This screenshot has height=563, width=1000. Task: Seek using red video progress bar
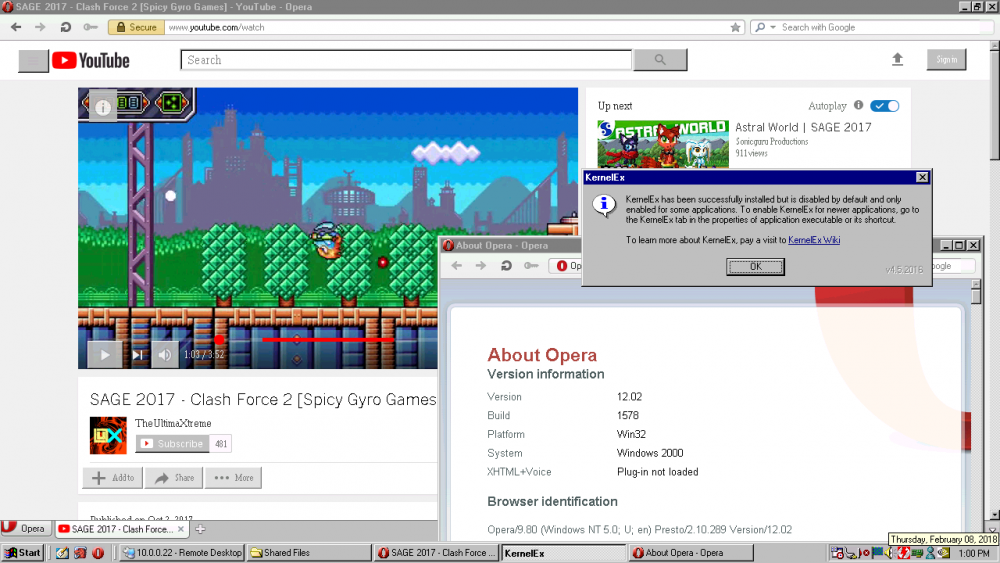327,339
